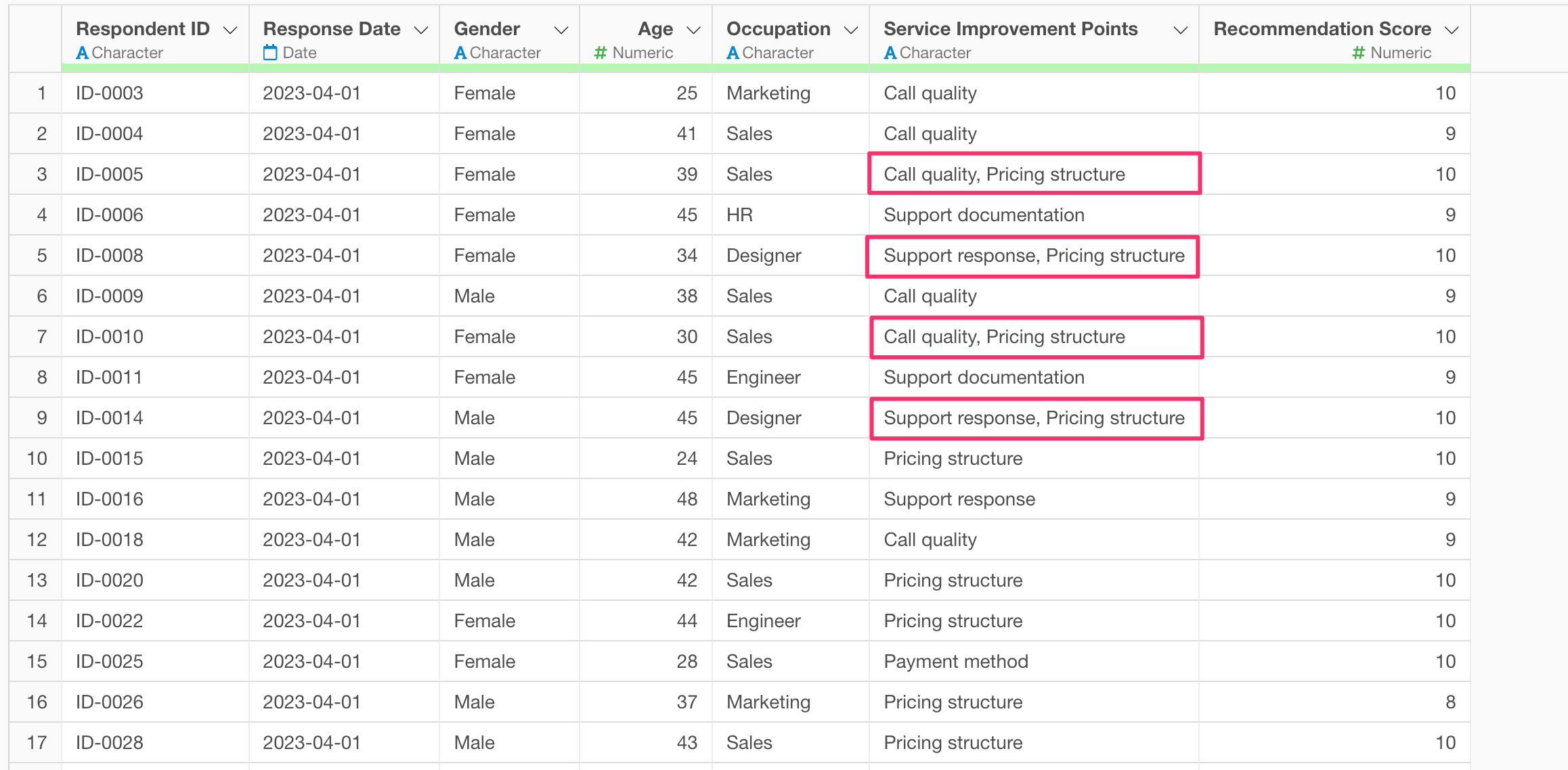Click the Respondent ID column header title

tap(143, 28)
